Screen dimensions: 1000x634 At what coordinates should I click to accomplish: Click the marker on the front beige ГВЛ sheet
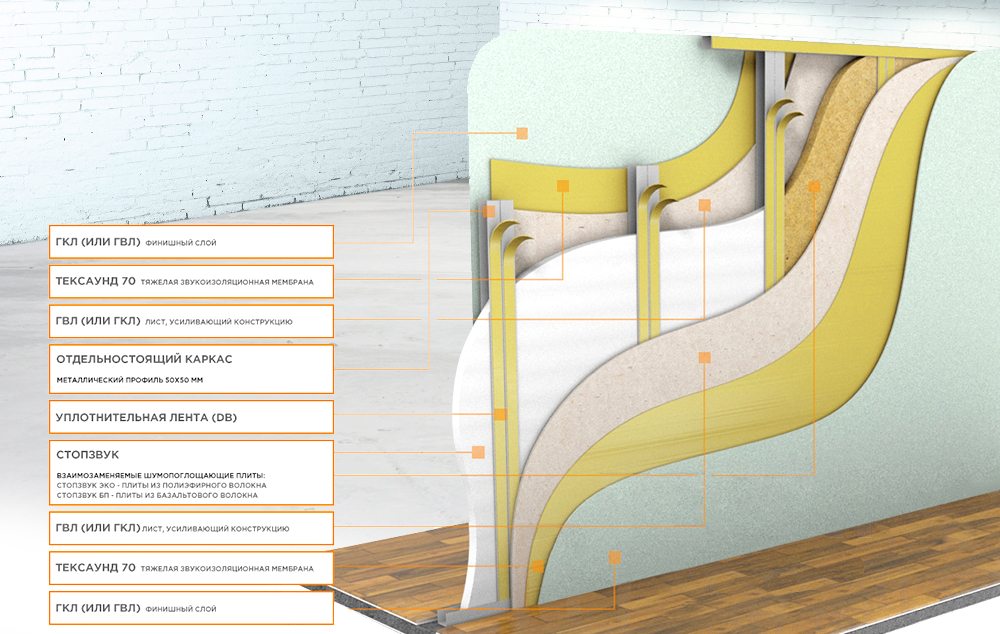pyautogui.click(x=705, y=357)
